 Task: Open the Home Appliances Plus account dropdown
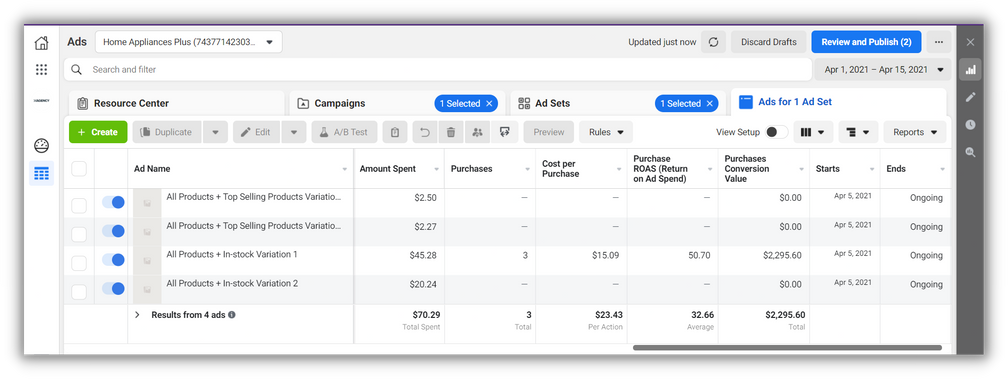188,42
